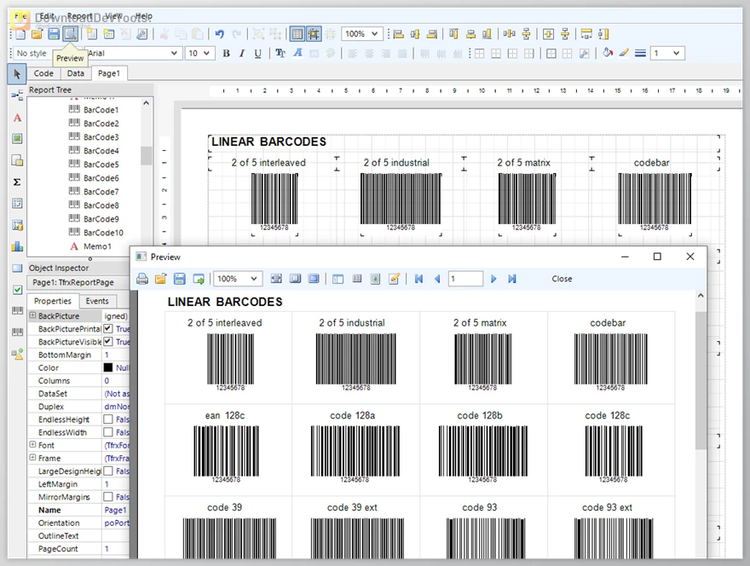Go to next page in Preview
750x566 pixels.
pos(494,279)
